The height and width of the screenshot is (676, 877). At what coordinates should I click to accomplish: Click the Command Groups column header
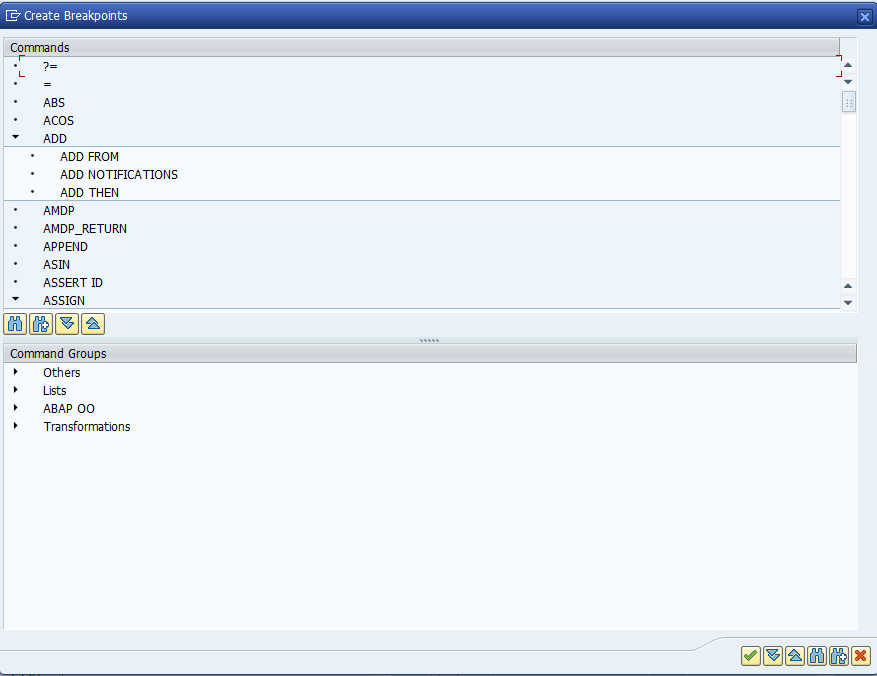430,353
